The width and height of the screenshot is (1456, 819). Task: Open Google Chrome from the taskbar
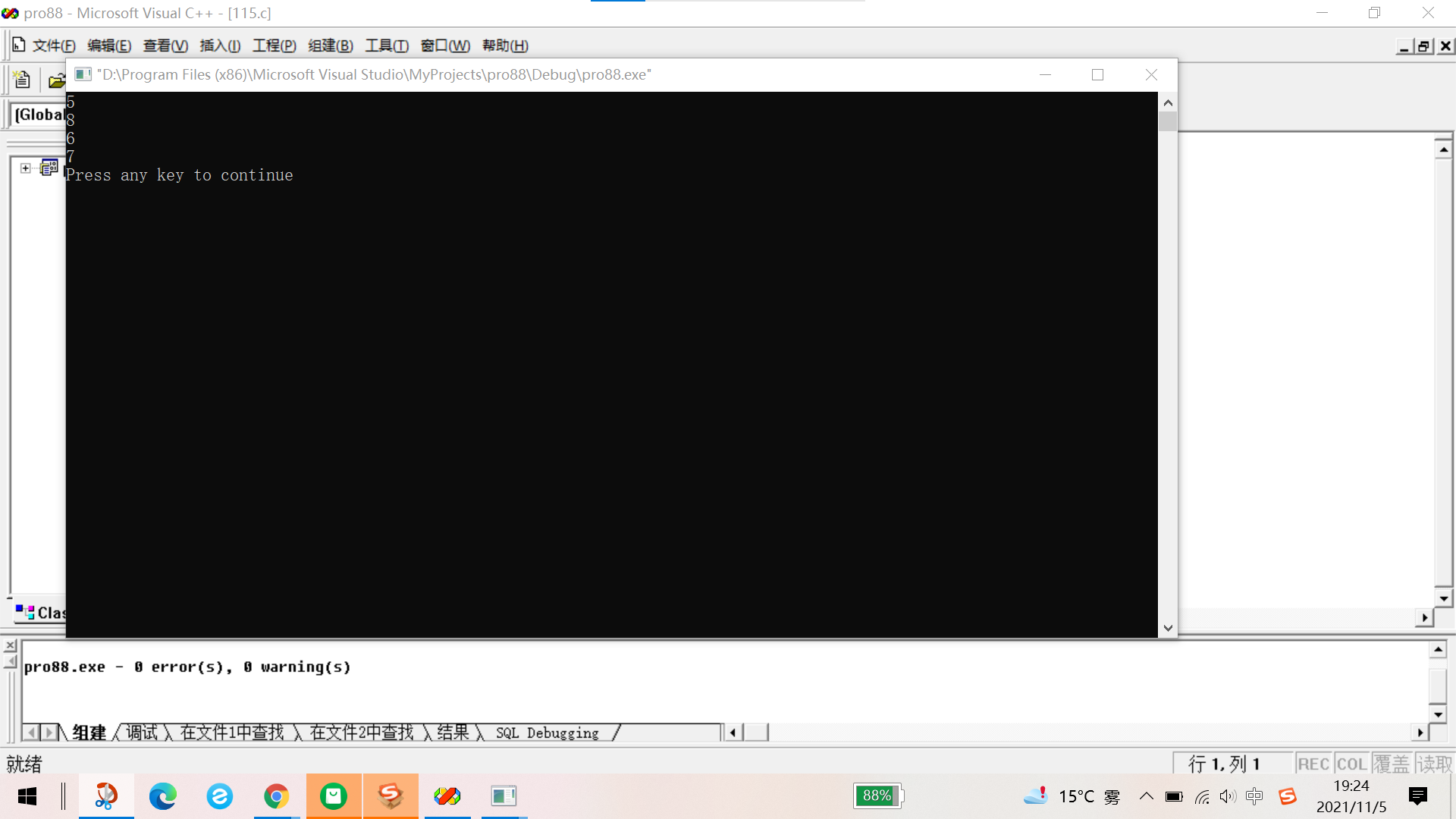(276, 796)
